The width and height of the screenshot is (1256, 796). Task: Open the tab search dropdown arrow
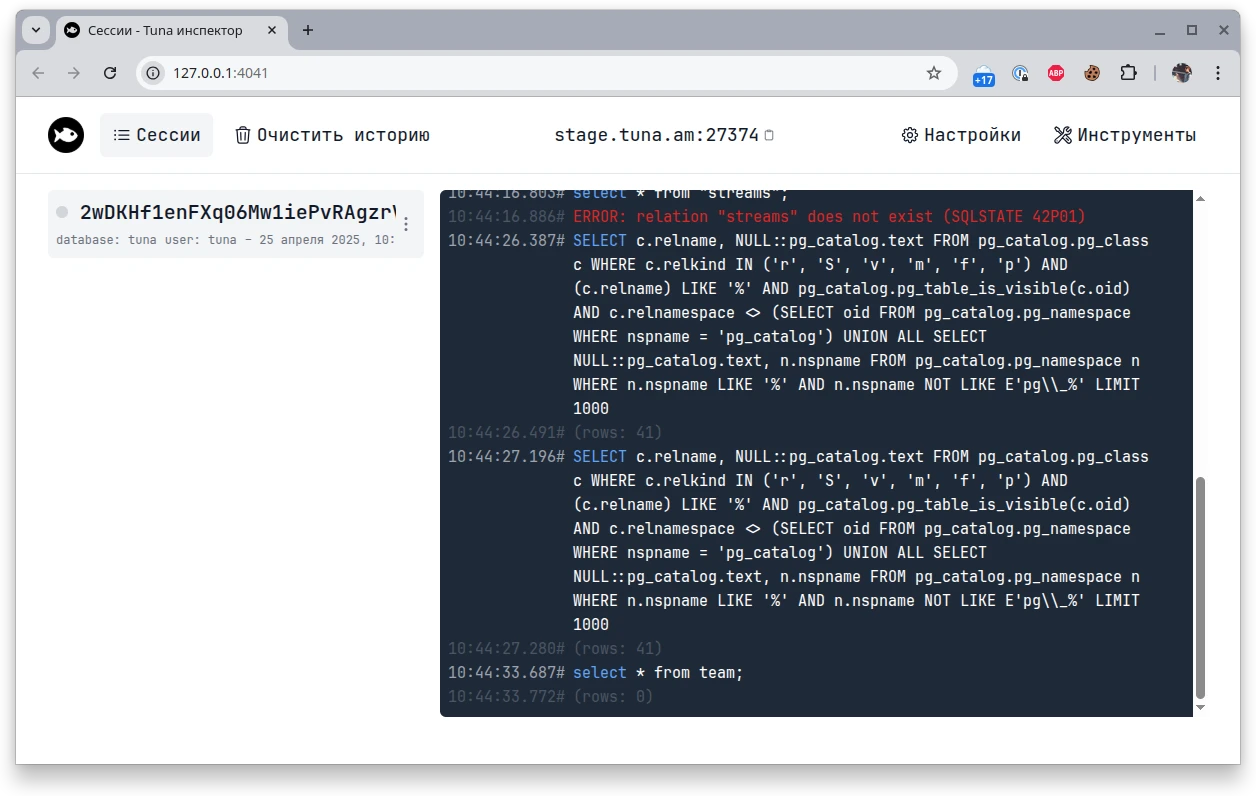pos(36,30)
